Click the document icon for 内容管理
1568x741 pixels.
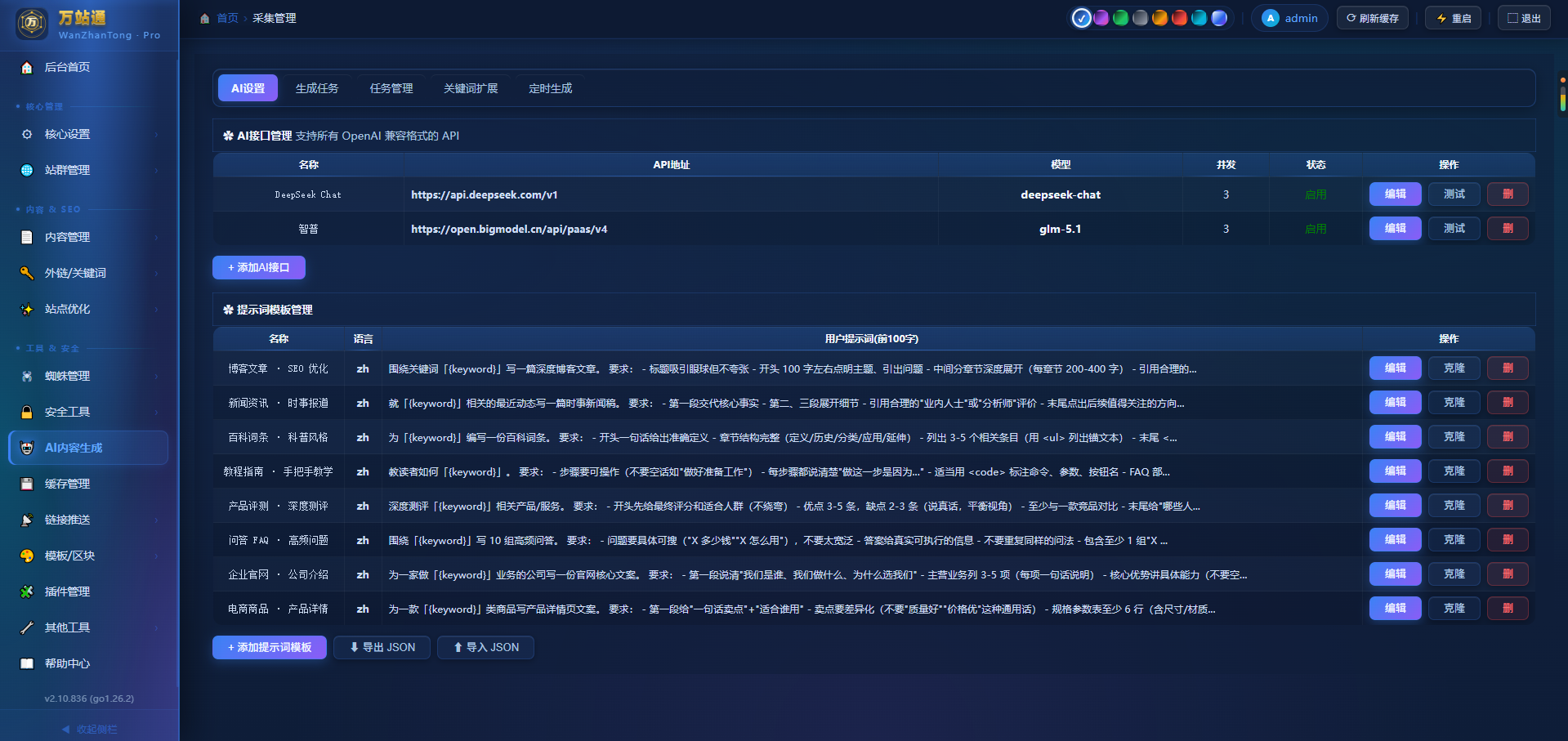(27, 238)
